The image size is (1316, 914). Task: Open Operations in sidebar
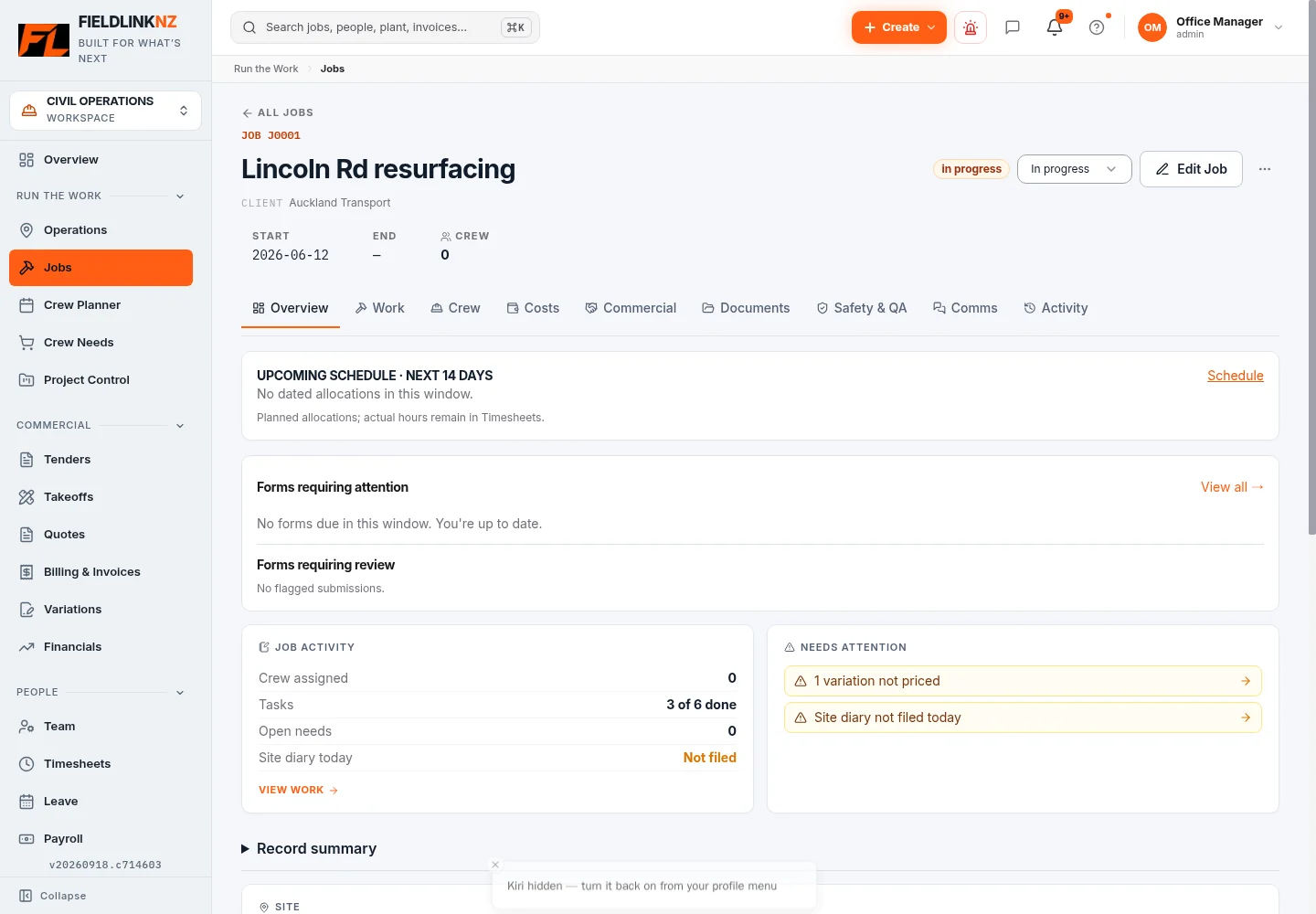pyautogui.click(x=101, y=230)
